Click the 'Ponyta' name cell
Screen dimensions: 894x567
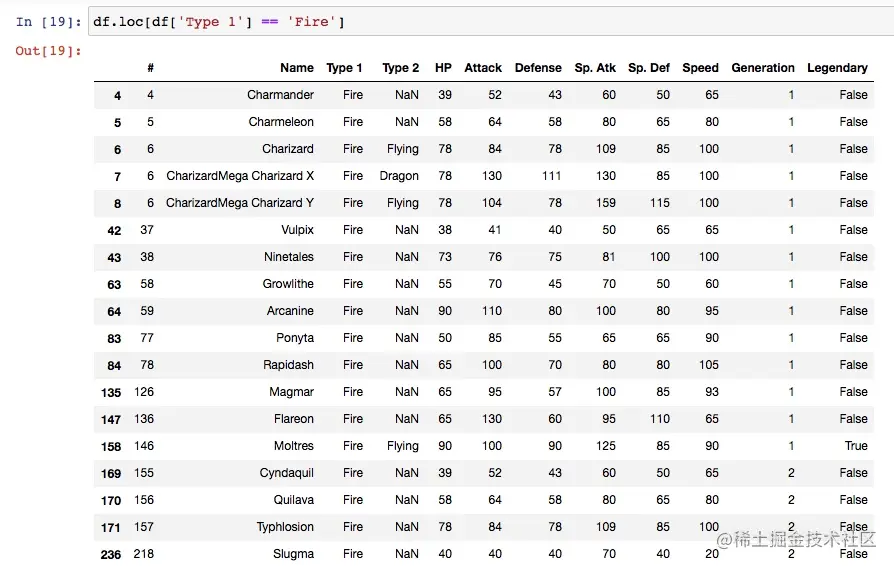(x=295, y=338)
